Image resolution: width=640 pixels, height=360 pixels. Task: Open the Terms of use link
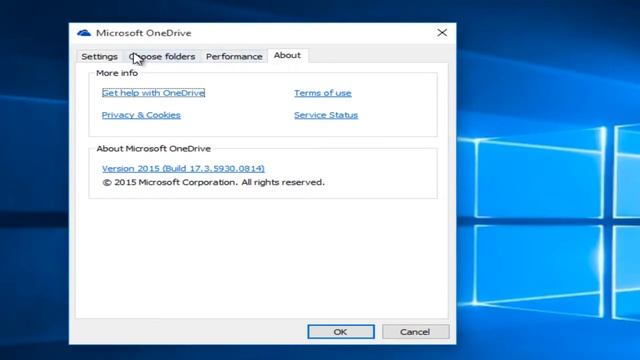coord(322,93)
